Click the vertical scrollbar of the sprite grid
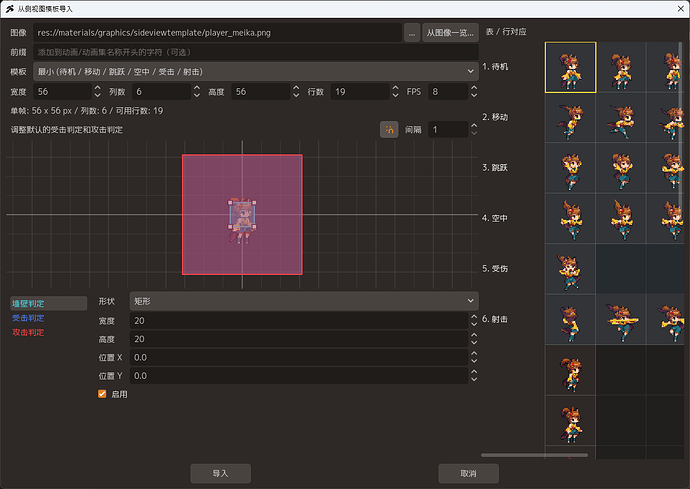Screen dimensions: 690x489 (682, 123)
